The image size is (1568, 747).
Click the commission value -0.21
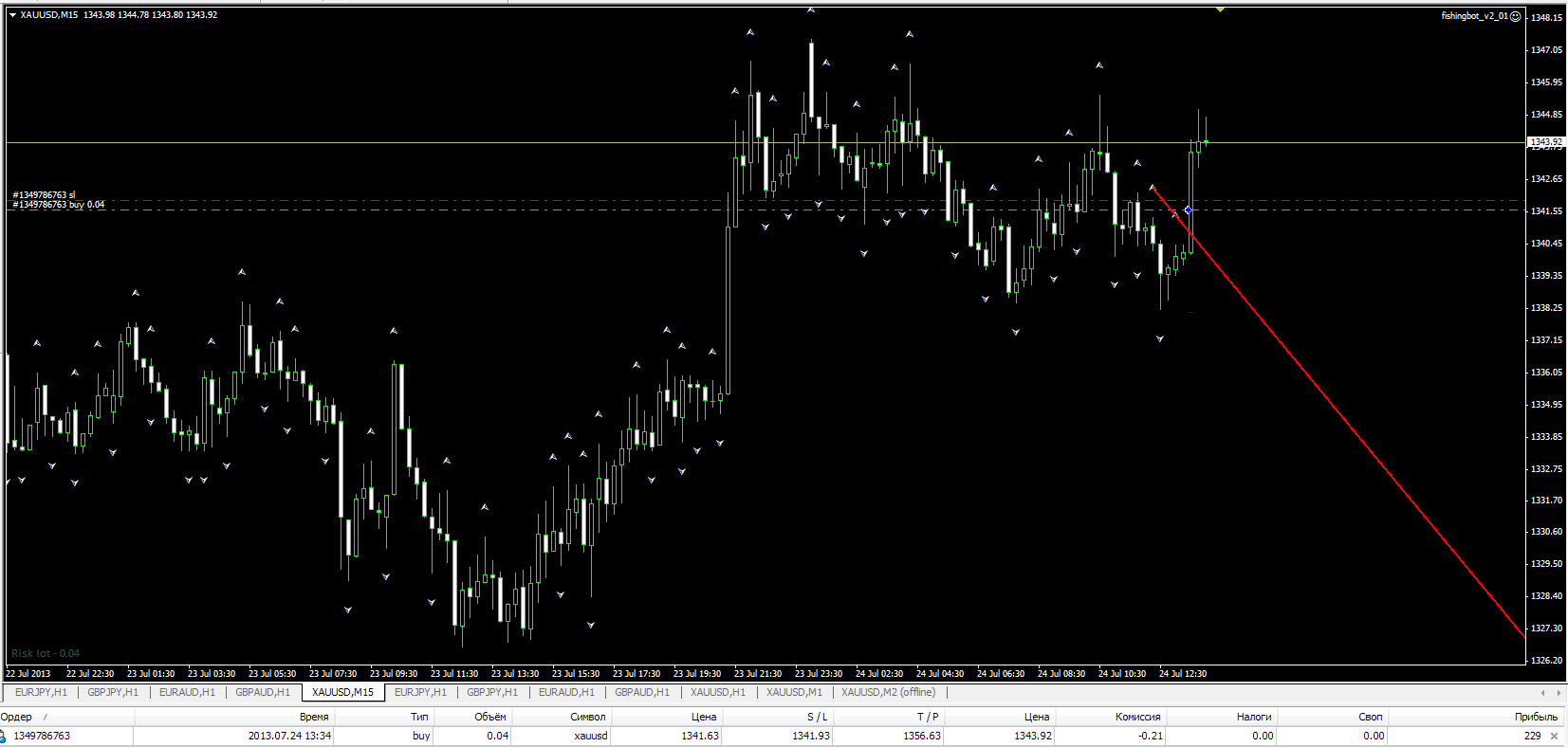pyautogui.click(x=1150, y=736)
